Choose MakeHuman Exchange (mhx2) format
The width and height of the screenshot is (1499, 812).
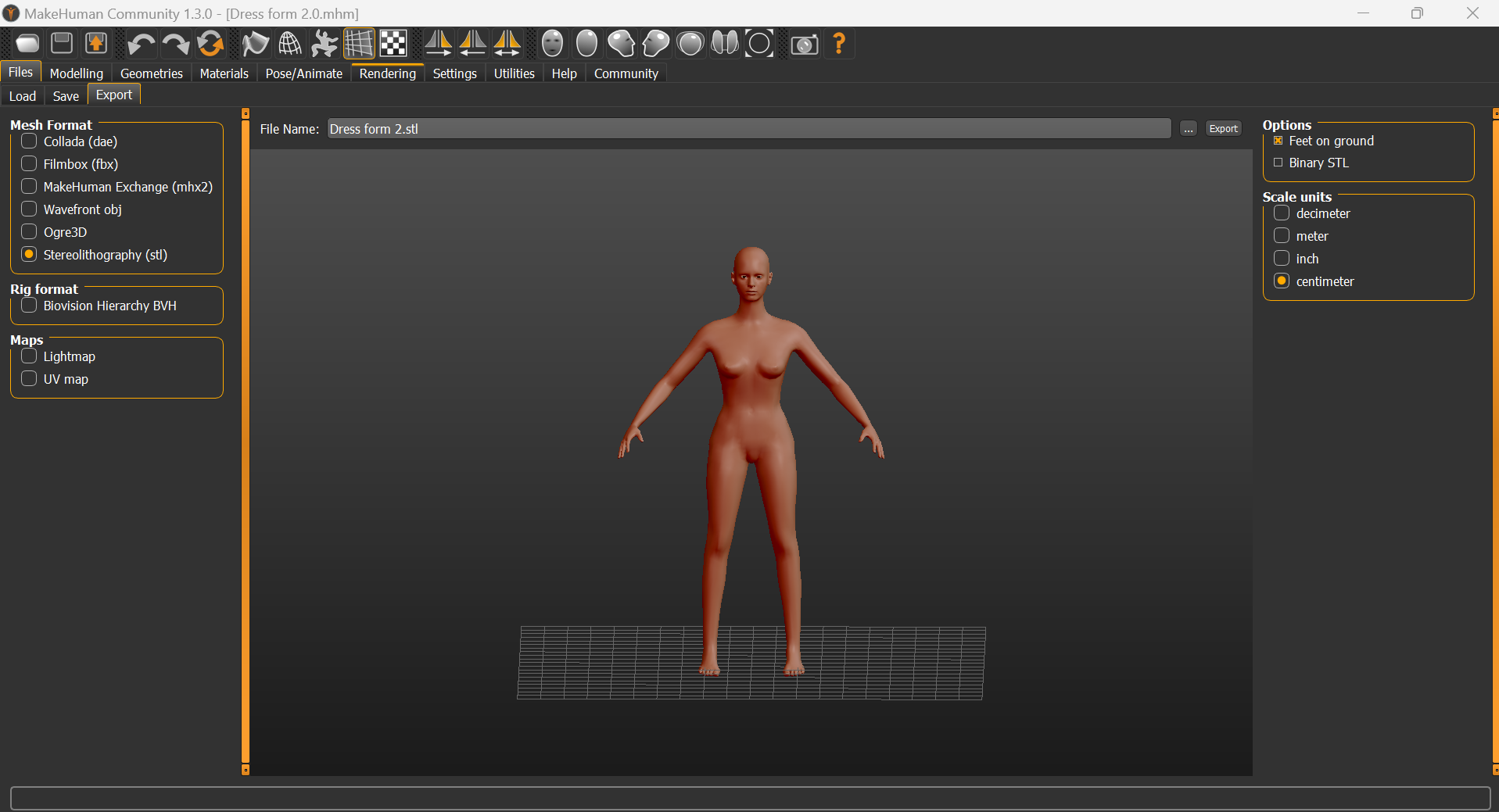(x=117, y=187)
